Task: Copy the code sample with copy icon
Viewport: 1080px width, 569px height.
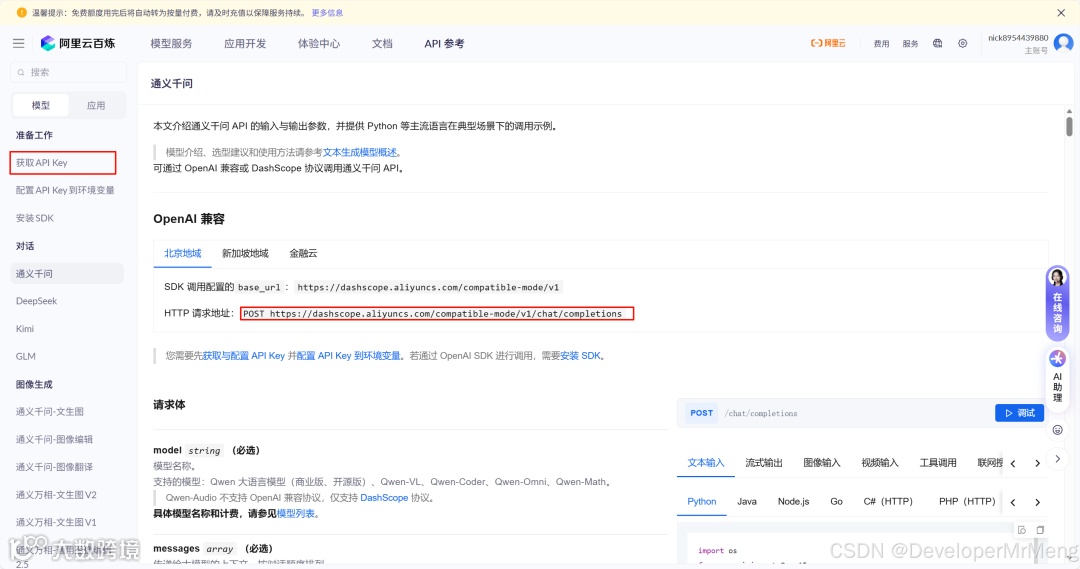Action: [1040, 530]
